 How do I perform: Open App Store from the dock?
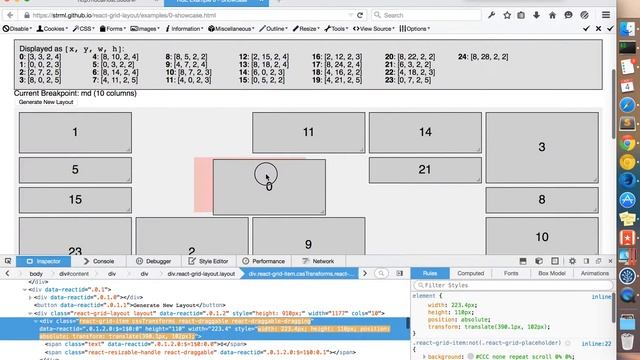point(628,200)
